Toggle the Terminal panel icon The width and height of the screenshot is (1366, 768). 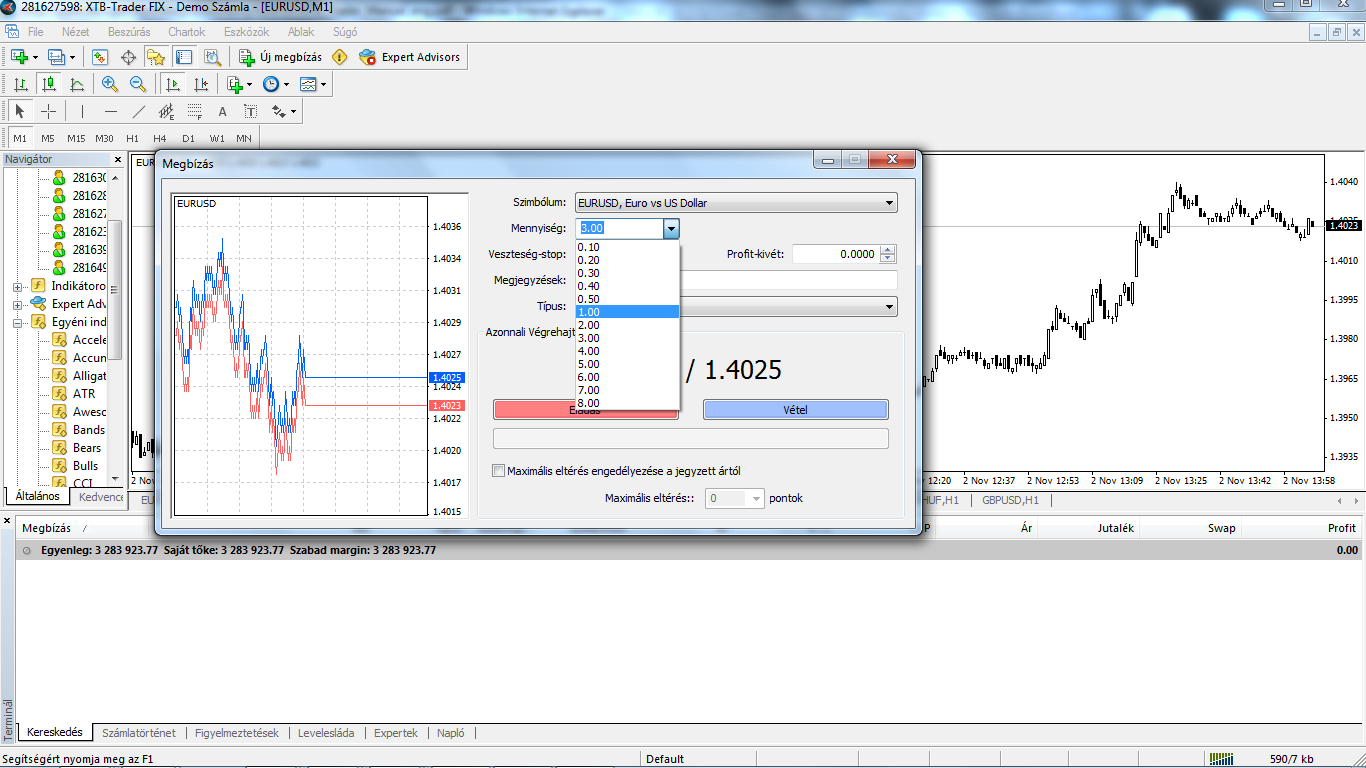click(184, 57)
